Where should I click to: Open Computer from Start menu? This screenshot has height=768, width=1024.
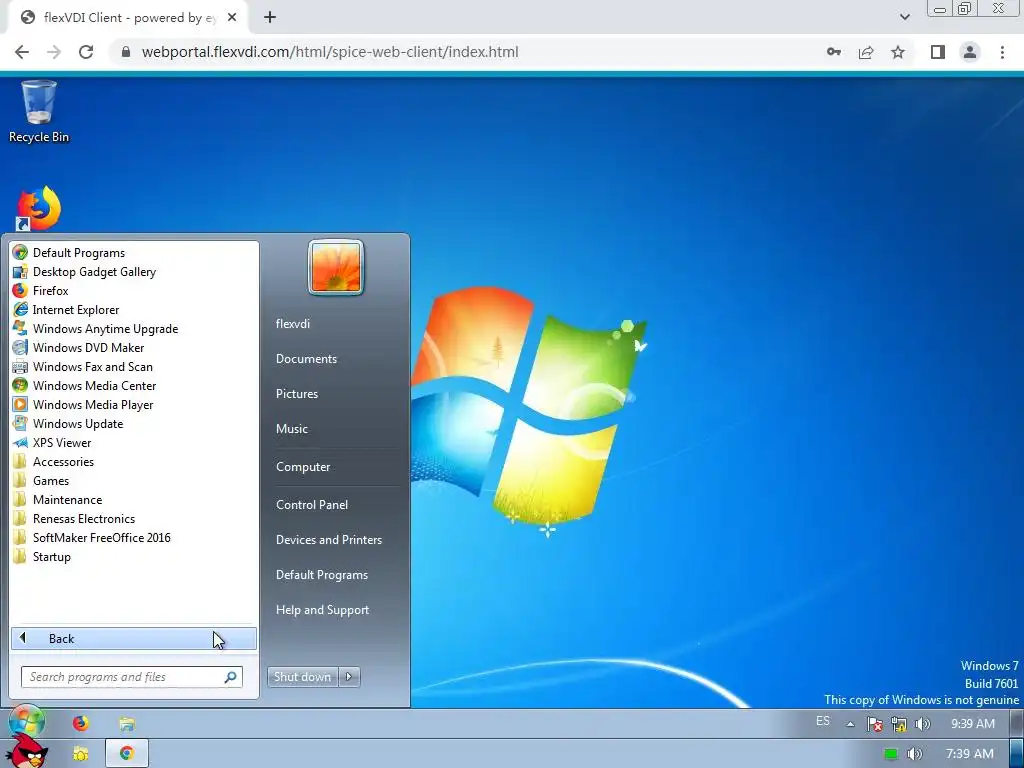[303, 467]
